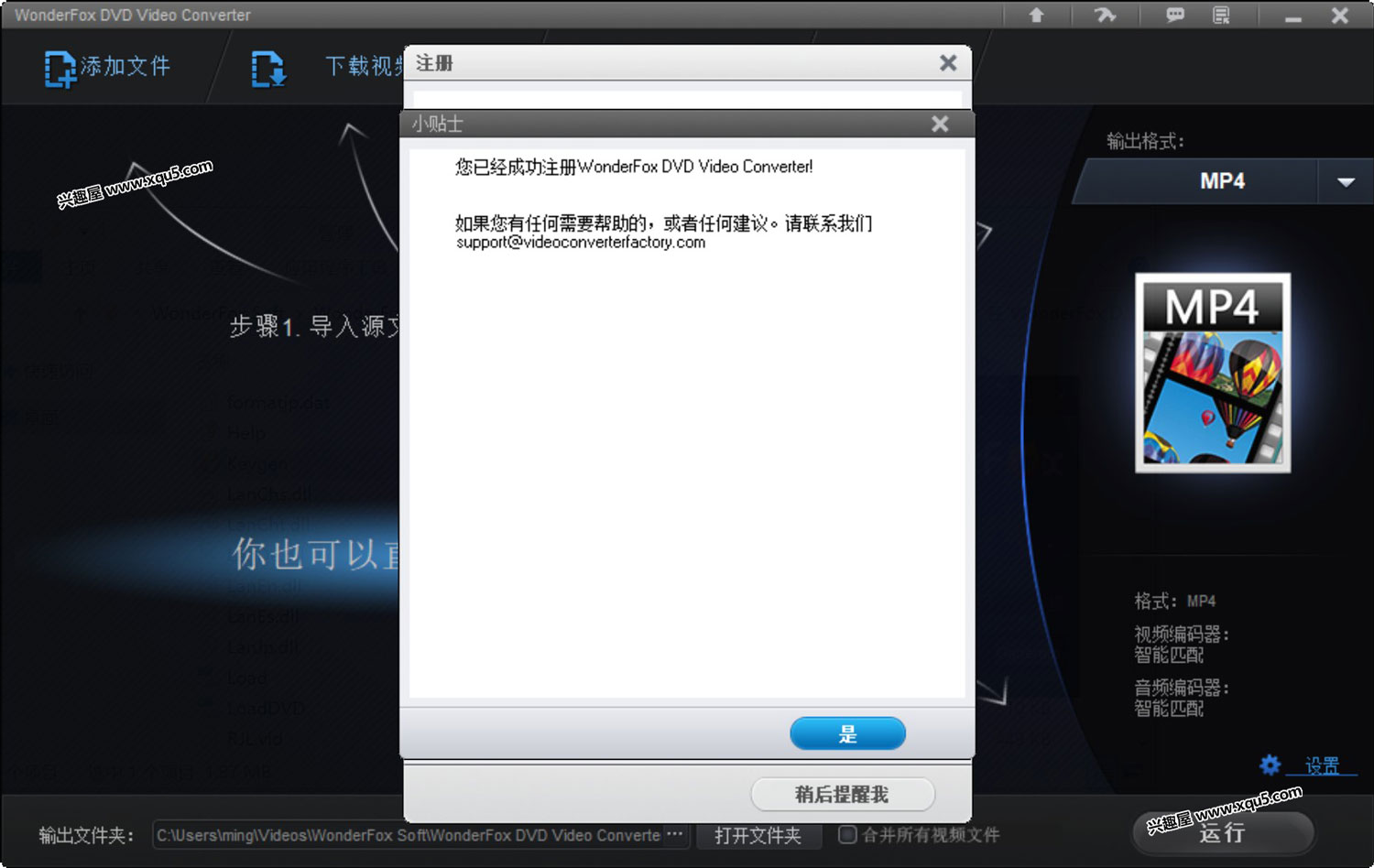Click the output folder path field
The width and height of the screenshot is (1374, 868).
[408, 835]
